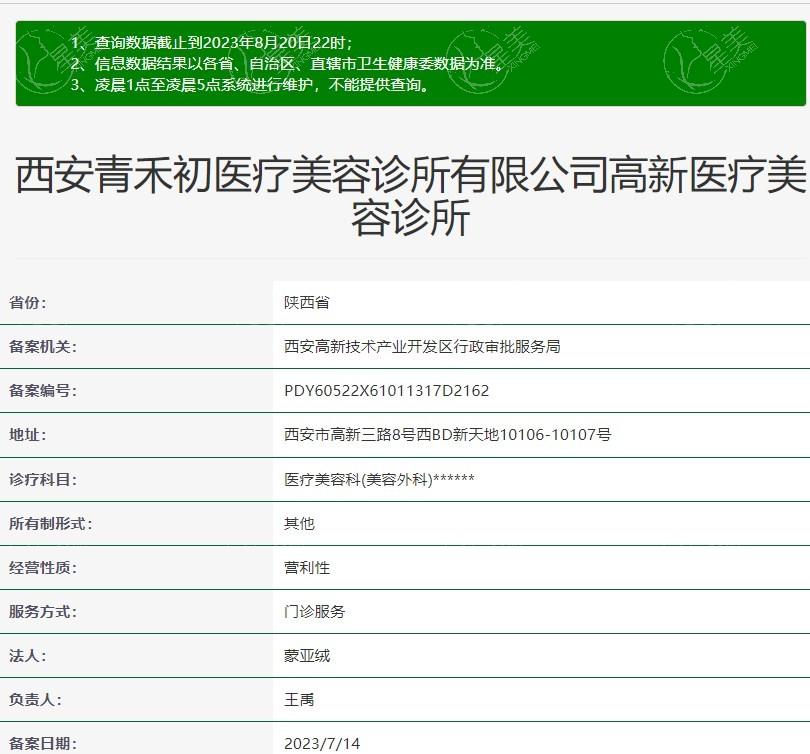This screenshot has width=810, height=754.
Task: Select the 陕西省 province value
Action: 306,303
